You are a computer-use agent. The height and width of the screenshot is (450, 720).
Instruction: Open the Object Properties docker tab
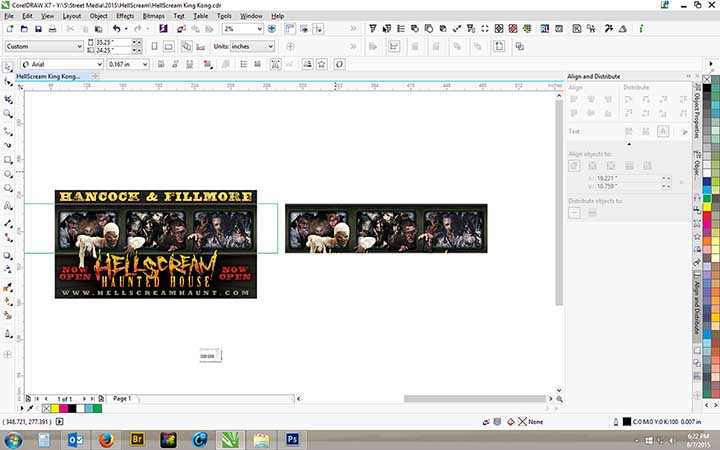pyautogui.click(x=697, y=112)
